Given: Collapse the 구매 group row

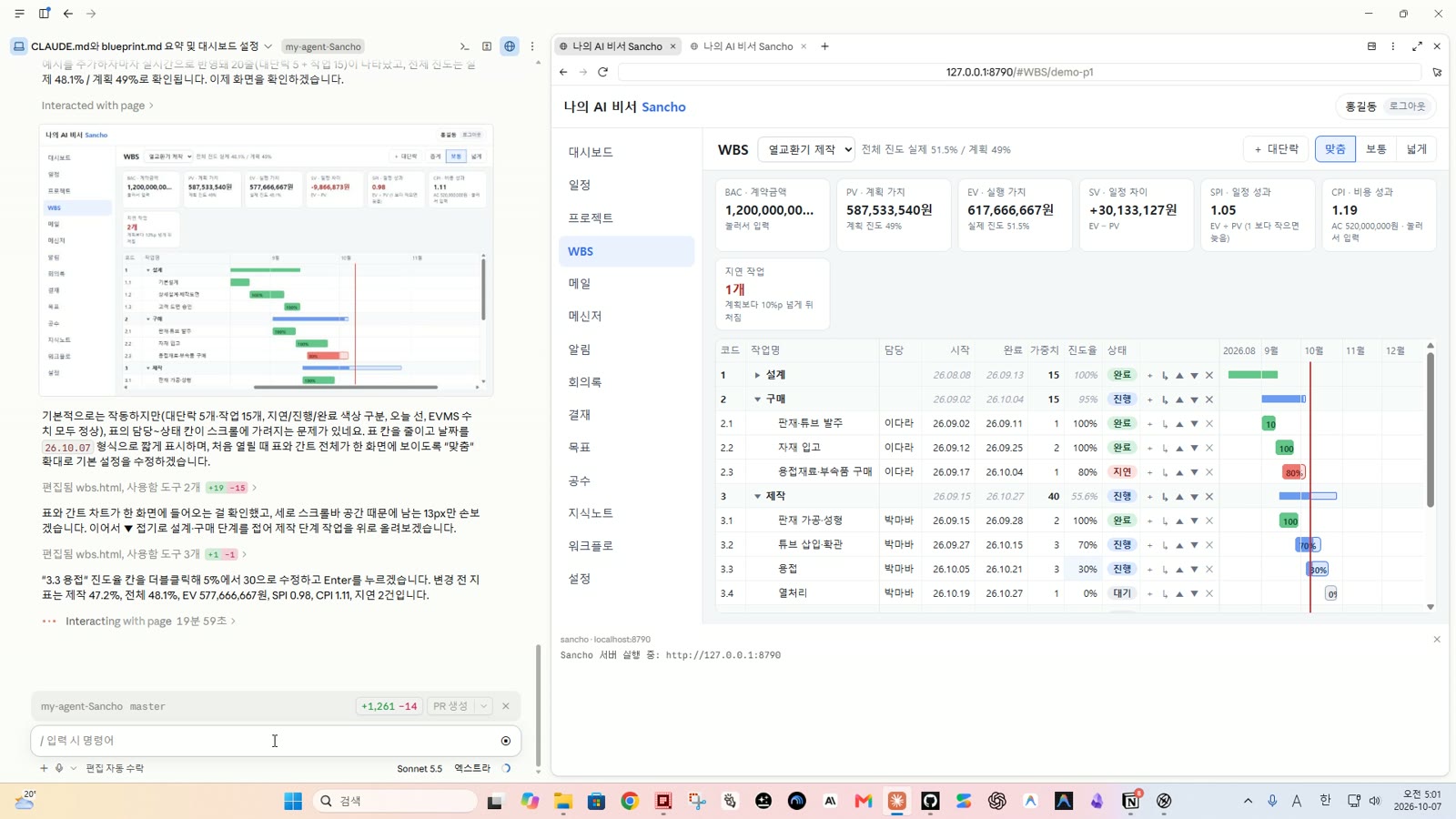Looking at the screenshot, I should point(757,399).
